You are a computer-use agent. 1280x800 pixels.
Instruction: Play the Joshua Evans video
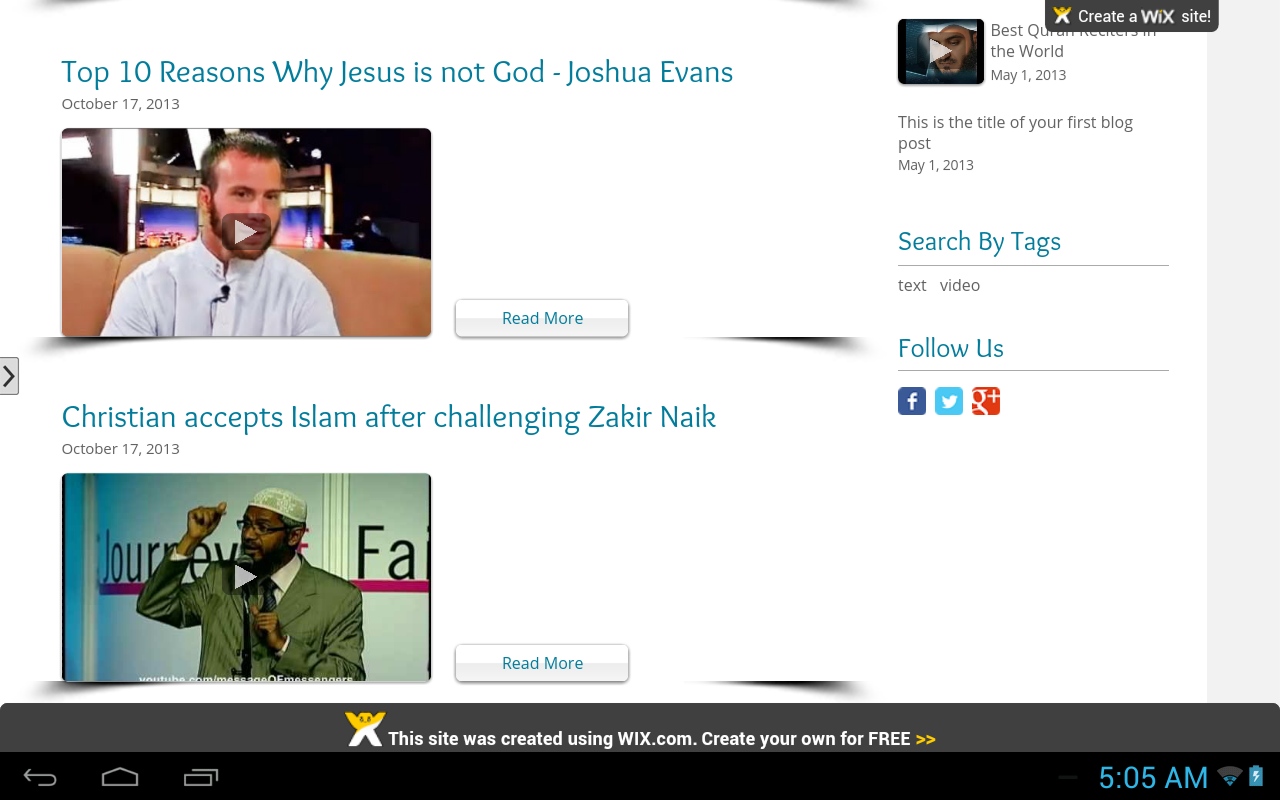(x=246, y=232)
